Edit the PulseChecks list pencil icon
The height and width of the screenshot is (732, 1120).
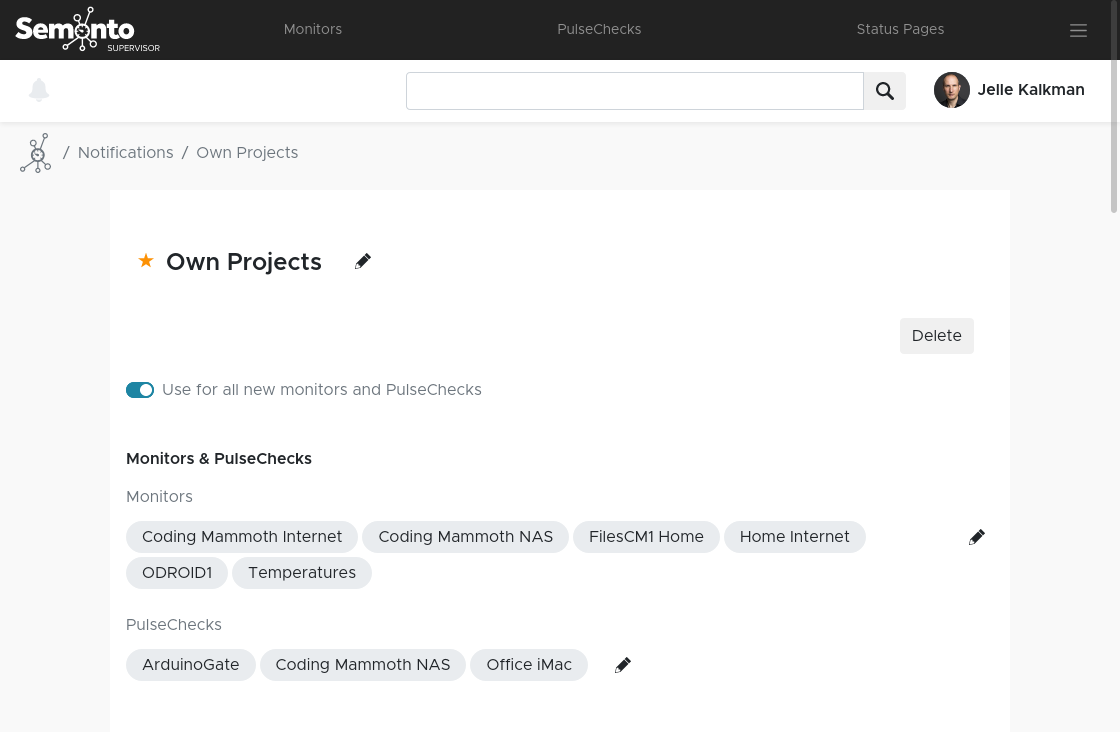pyautogui.click(x=623, y=665)
